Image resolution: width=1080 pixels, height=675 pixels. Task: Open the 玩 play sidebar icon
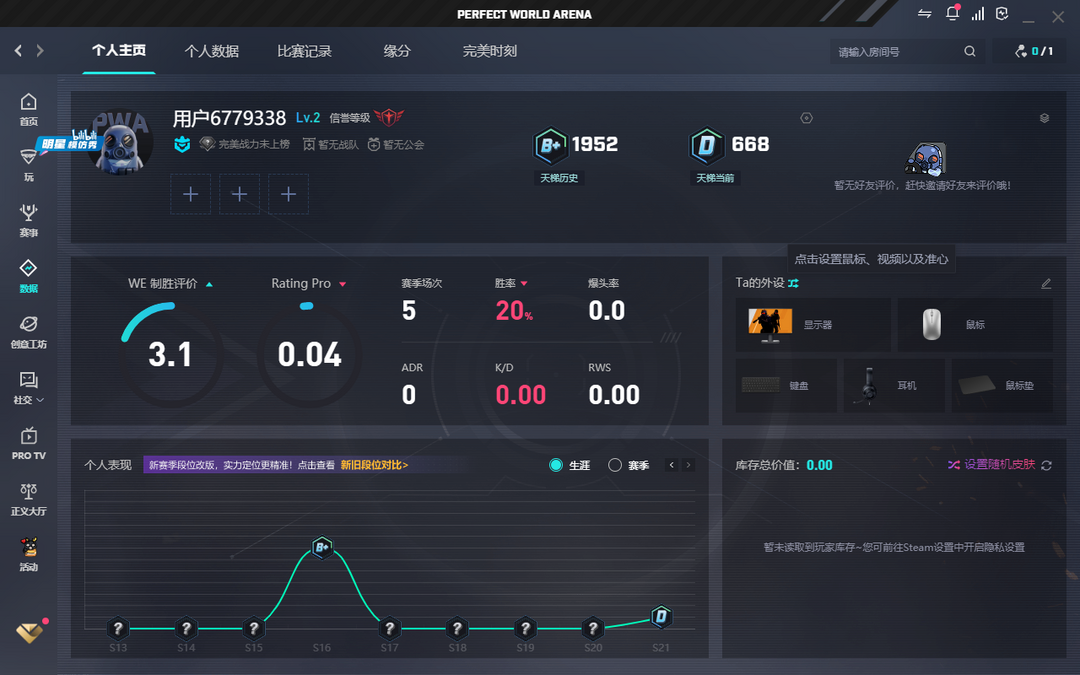[x=28, y=165]
